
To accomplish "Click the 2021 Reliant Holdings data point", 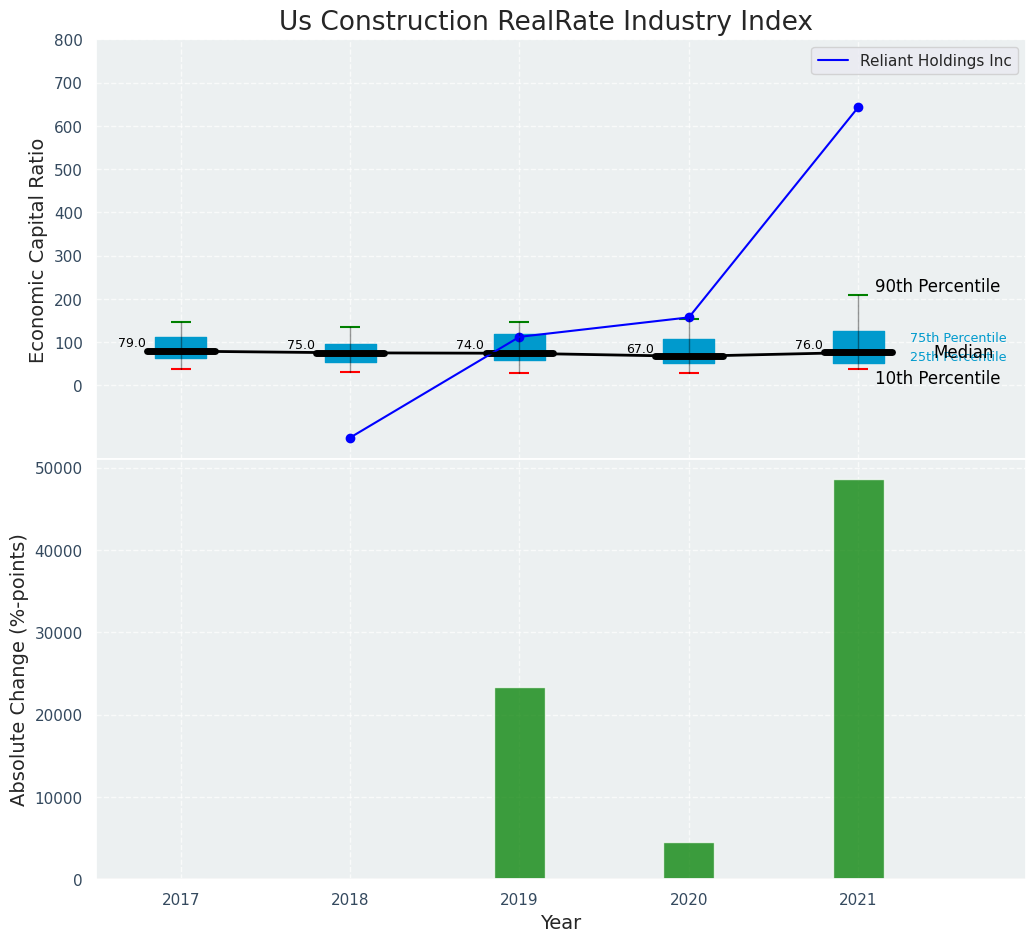I will point(858,107).
